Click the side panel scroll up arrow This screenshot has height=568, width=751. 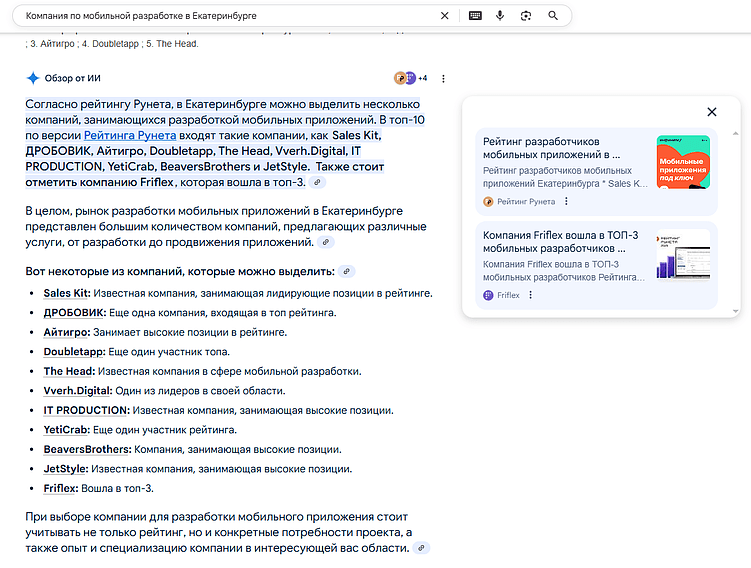tap(736, 134)
